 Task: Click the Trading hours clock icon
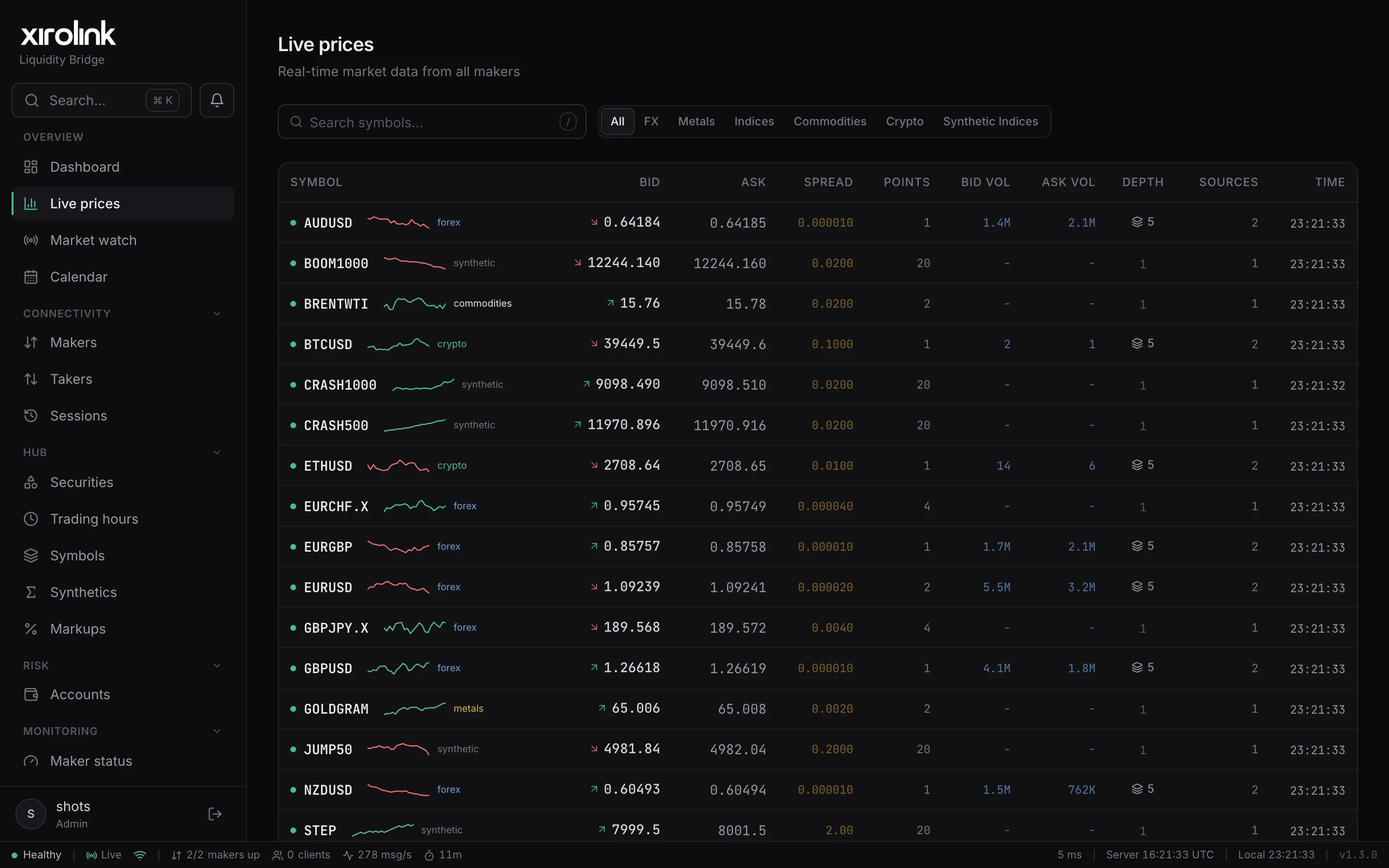[31, 519]
